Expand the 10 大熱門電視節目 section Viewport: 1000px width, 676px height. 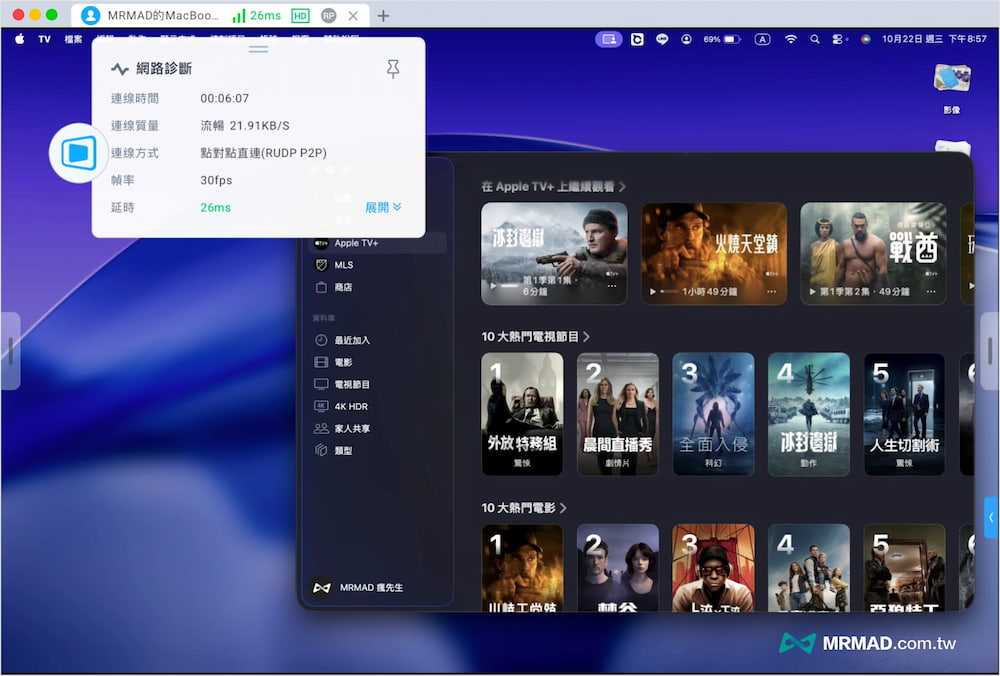535,337
